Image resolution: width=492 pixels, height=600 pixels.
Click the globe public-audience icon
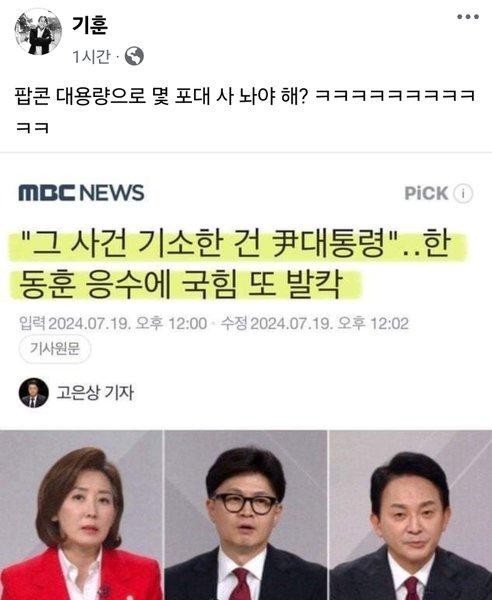tap(134, 56)
